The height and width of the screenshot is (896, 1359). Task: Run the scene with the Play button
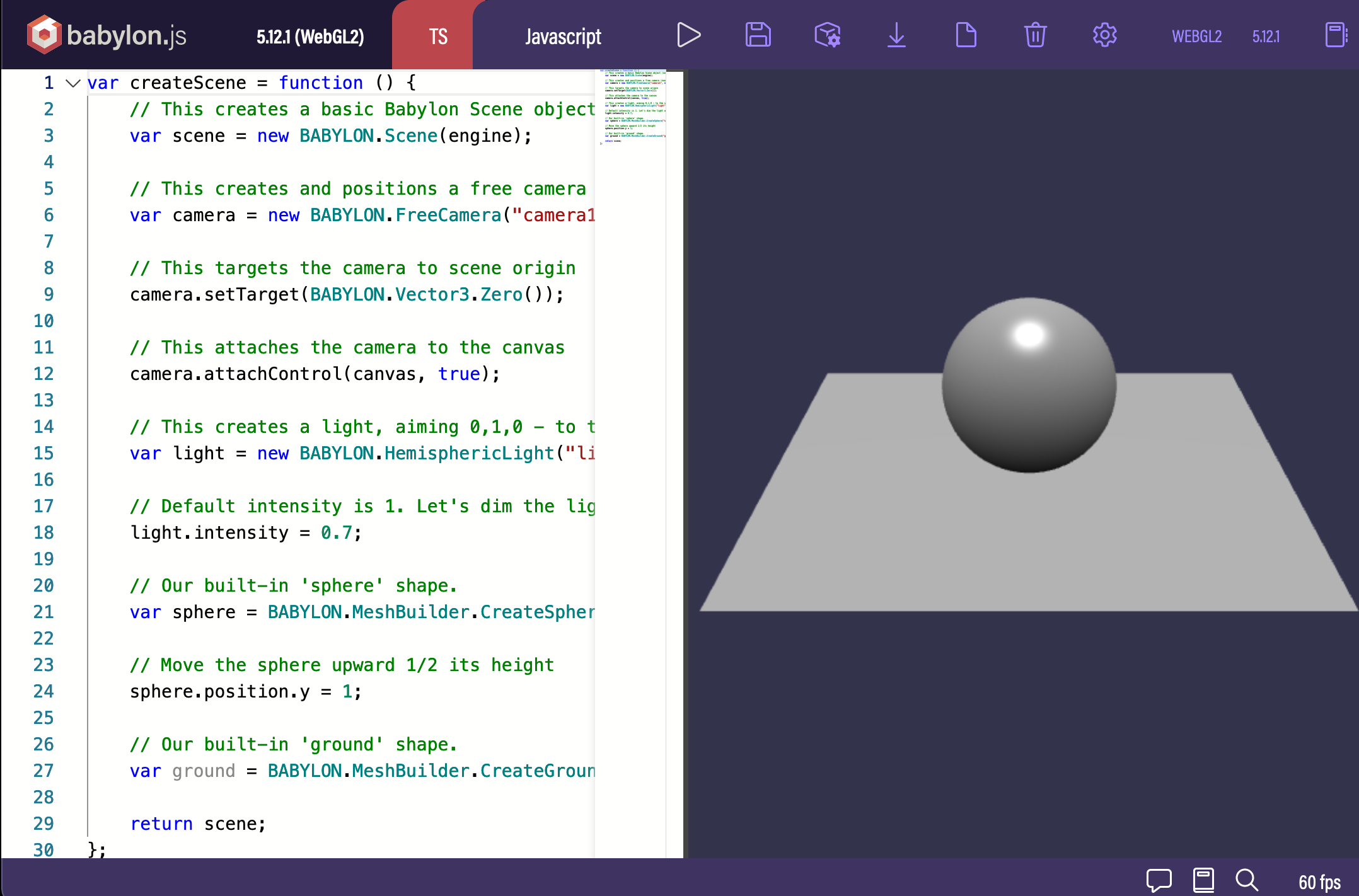(x=688, y=35)
